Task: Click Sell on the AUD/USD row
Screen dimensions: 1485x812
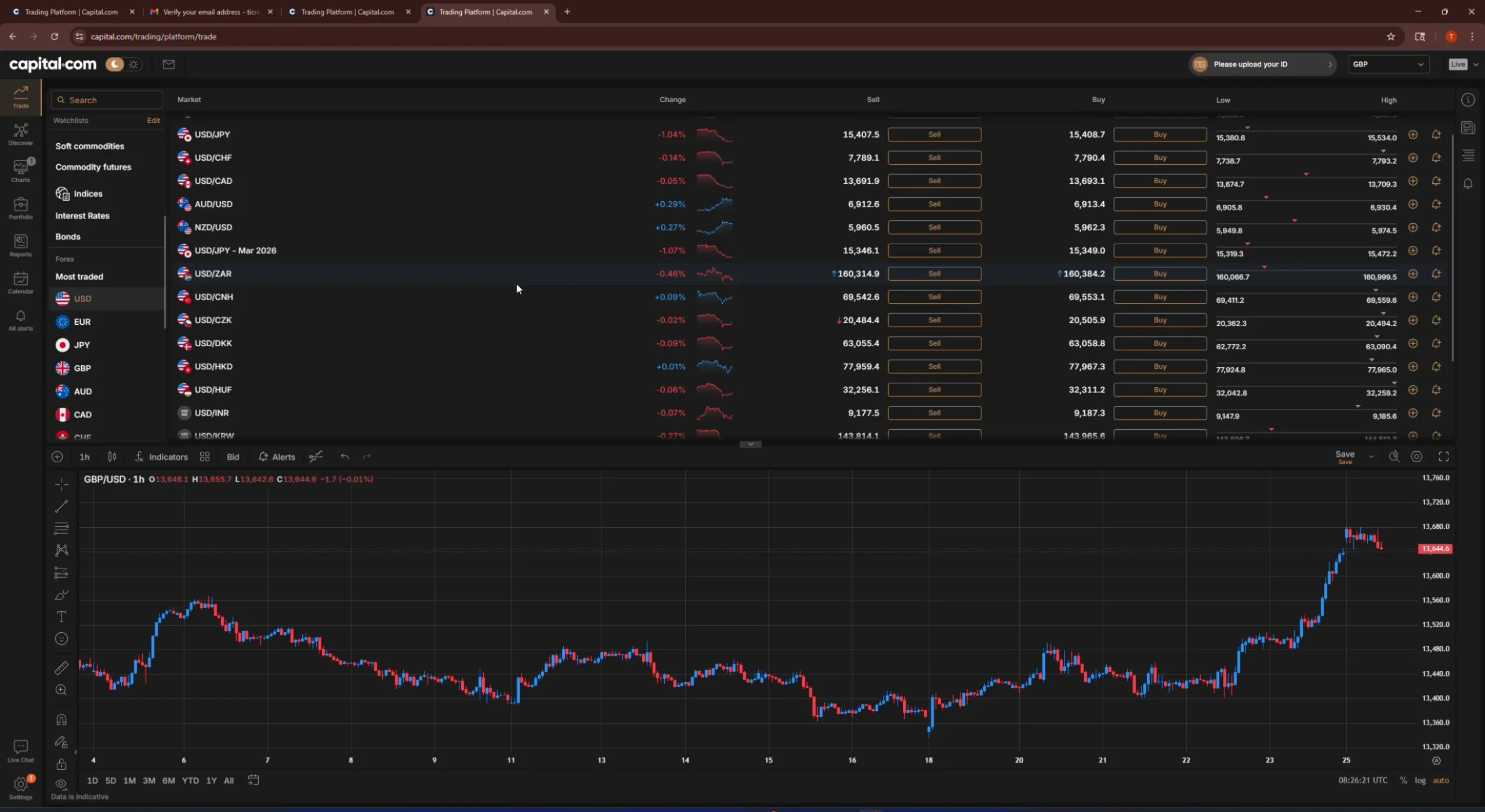Action: [x=935, y=204]
